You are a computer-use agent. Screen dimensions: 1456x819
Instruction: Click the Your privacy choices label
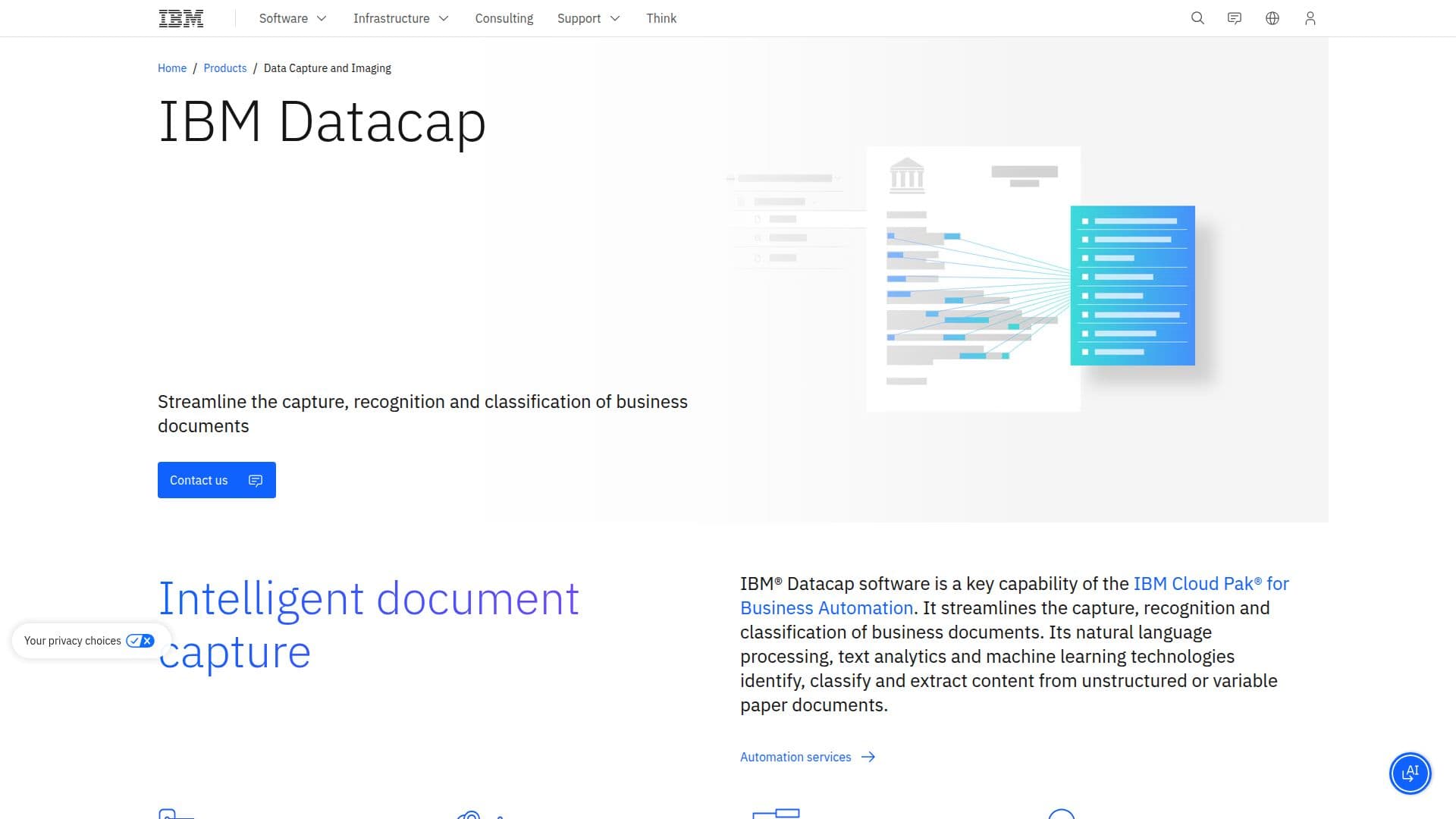(x=72, y=641)
